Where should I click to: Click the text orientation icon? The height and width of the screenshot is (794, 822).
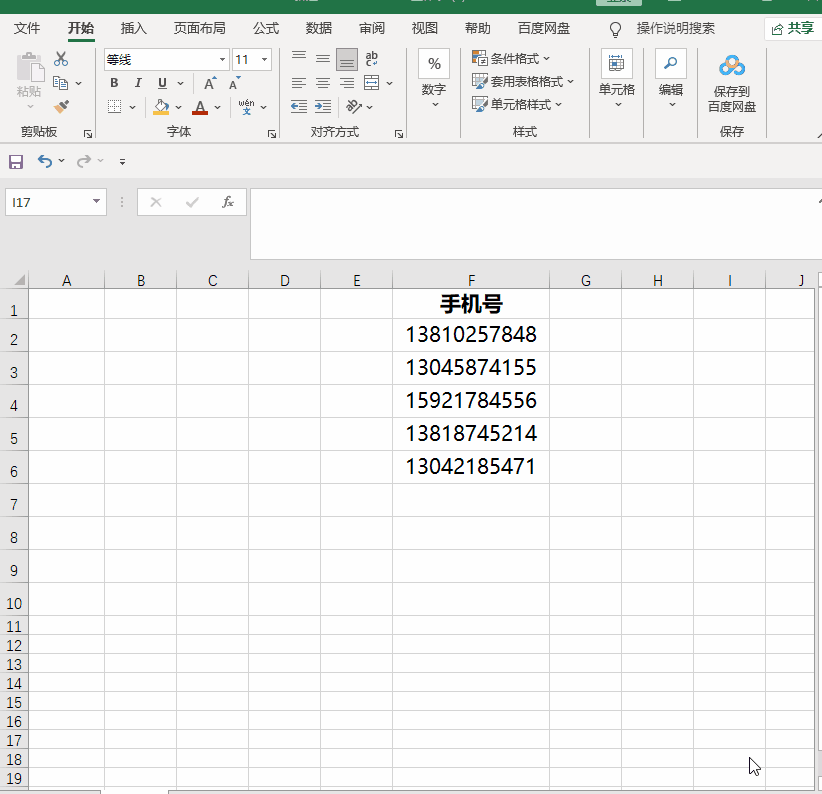[x=354, y=107]
